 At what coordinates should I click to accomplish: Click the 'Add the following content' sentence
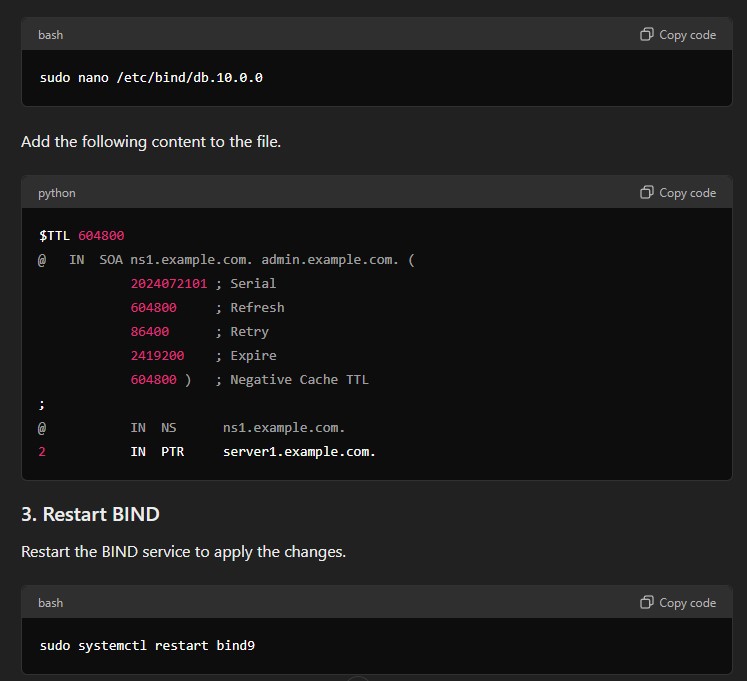151,142
